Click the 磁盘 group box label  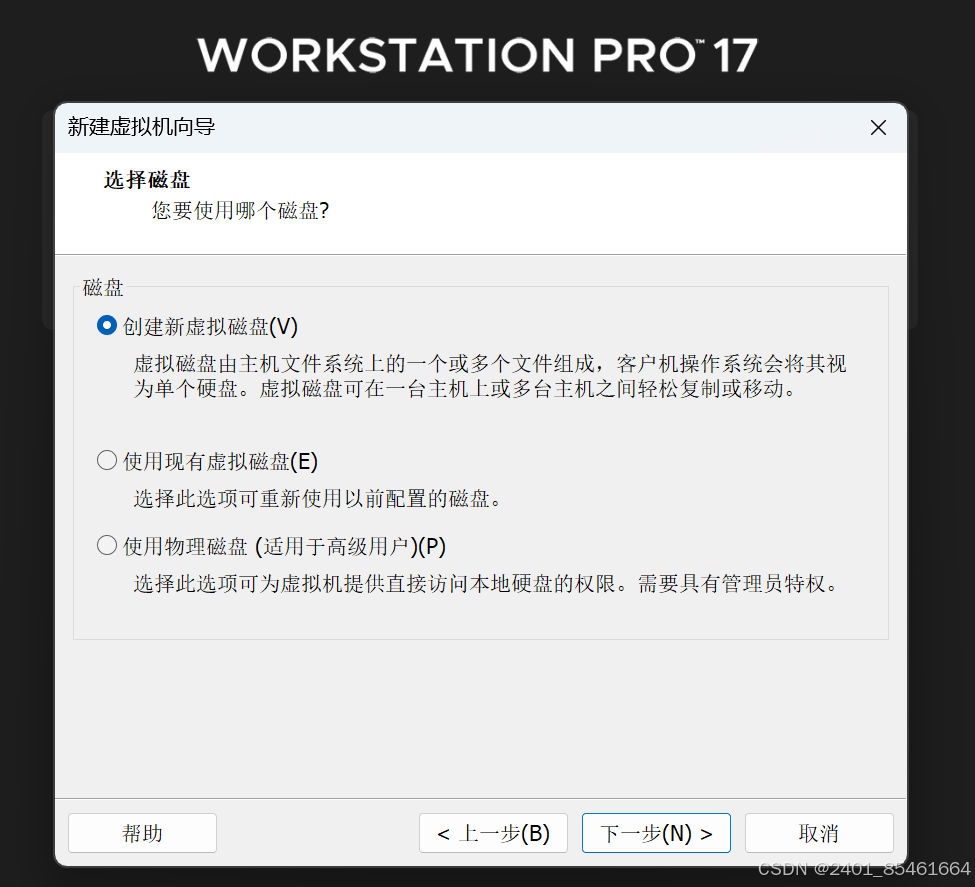tap(103, 287)
